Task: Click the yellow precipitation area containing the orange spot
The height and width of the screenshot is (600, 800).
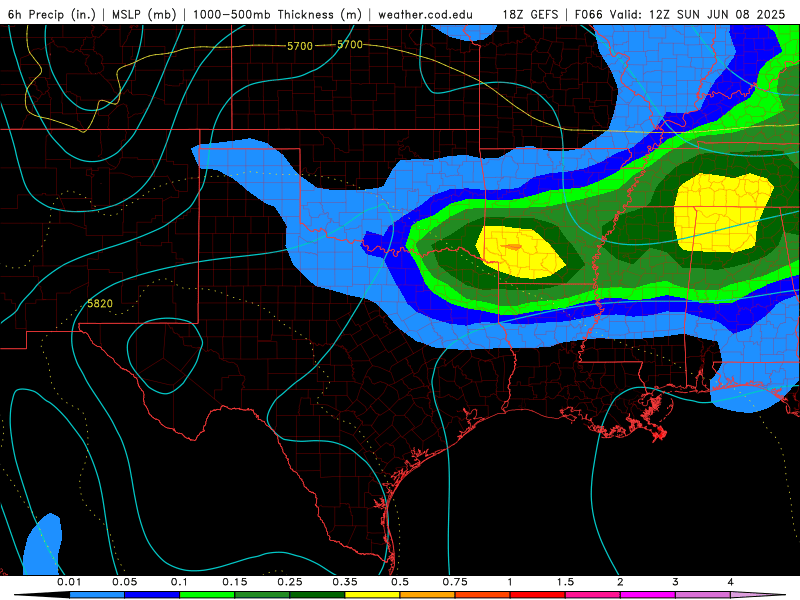Action: pyautogui.click(x=520, y=253)
